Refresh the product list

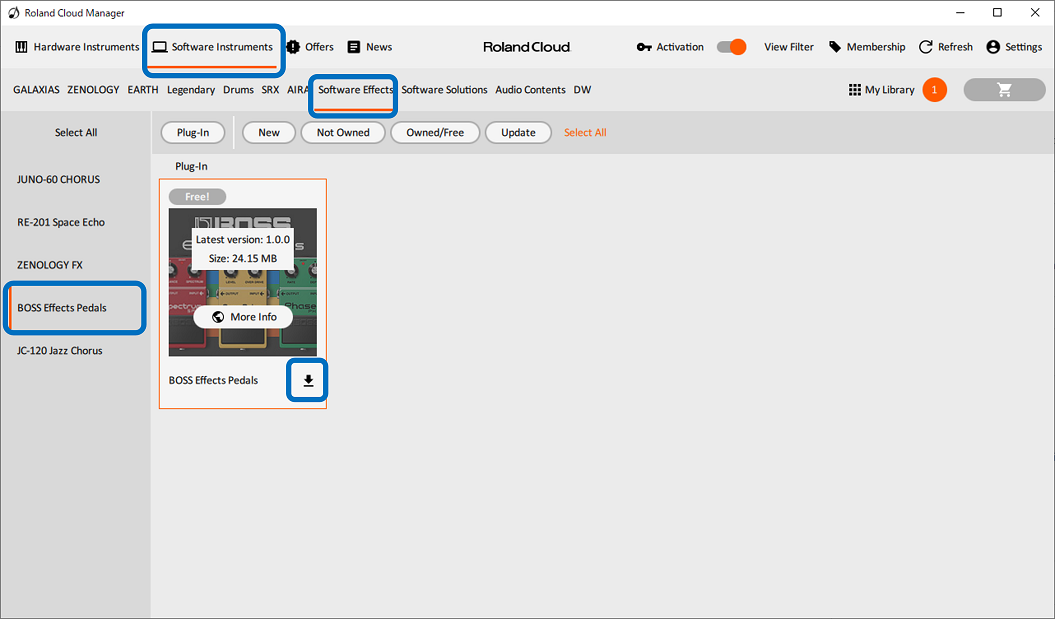pos(946,47)
